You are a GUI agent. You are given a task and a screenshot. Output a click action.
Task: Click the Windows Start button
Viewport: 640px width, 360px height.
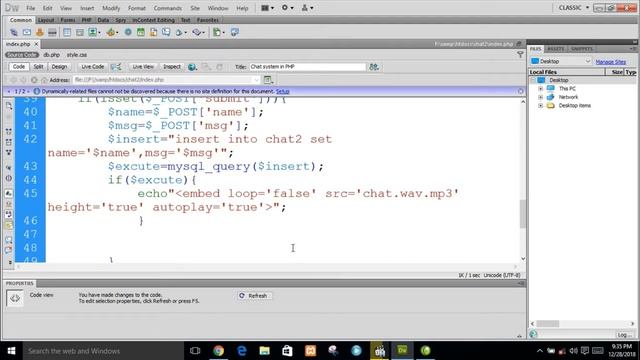pos(11,351)
